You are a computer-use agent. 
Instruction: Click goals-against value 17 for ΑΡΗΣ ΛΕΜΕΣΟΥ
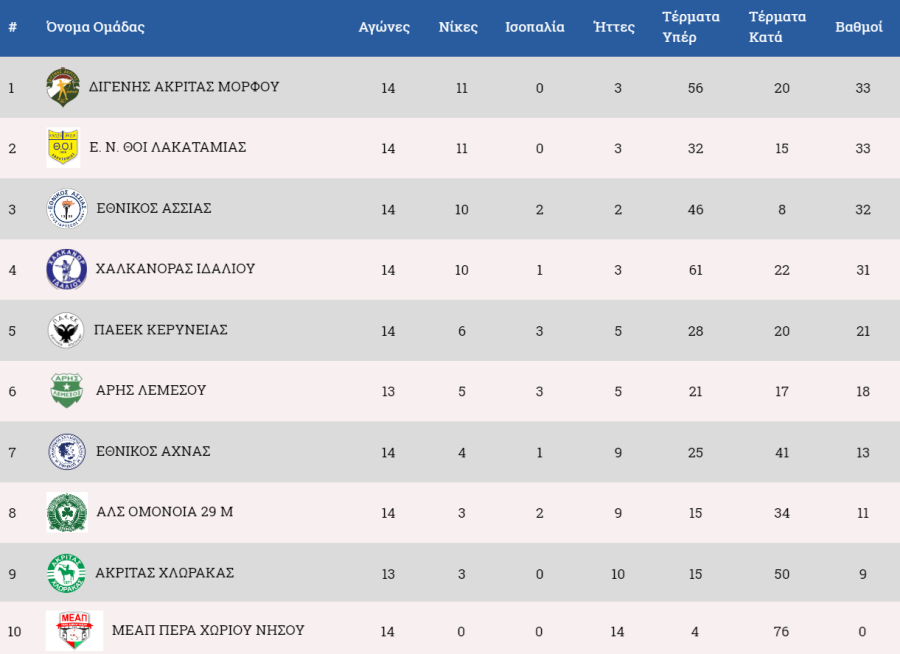pos(782,392)
